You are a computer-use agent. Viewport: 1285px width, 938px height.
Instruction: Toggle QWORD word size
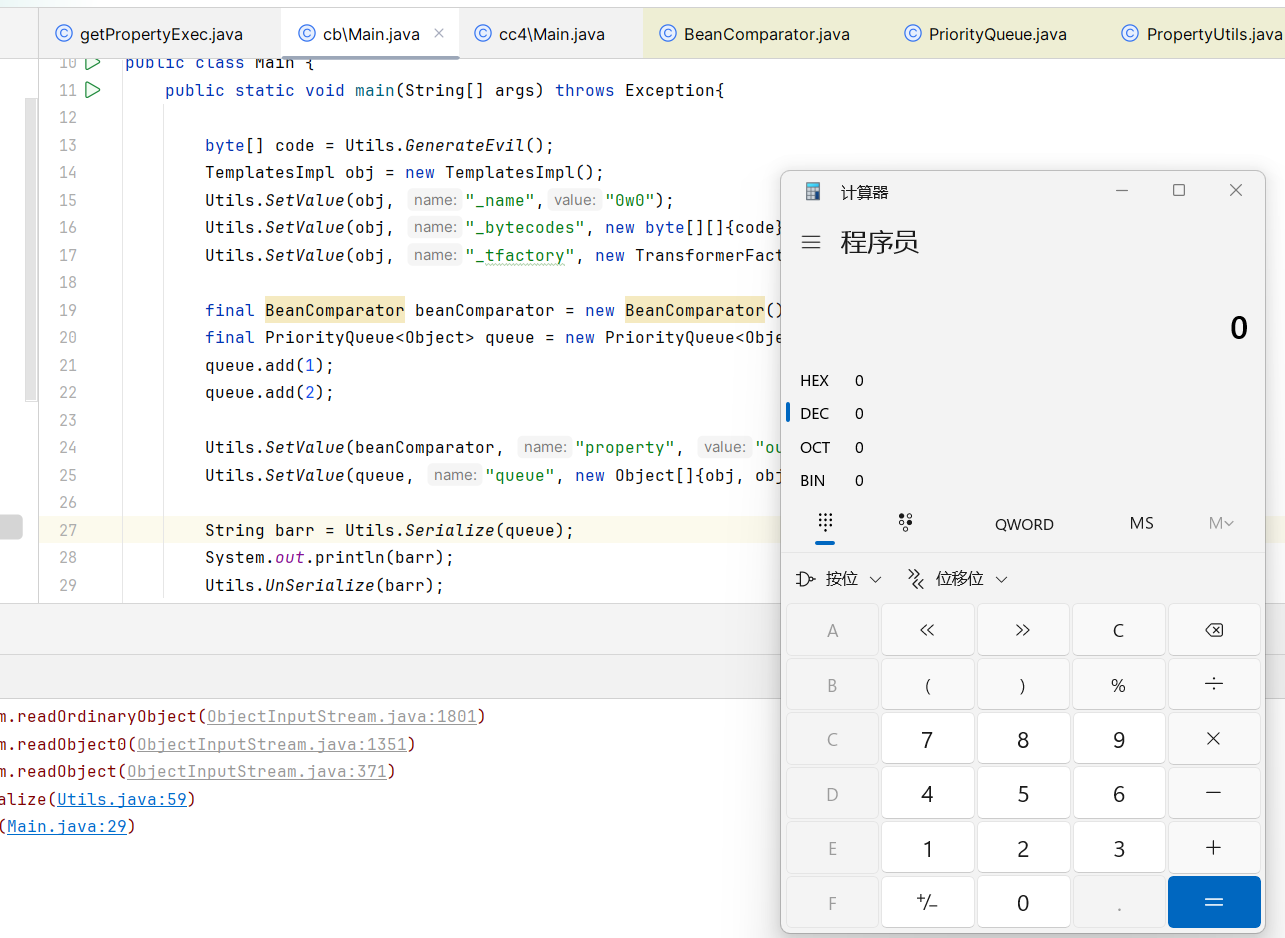click(x=1024, y=524)
